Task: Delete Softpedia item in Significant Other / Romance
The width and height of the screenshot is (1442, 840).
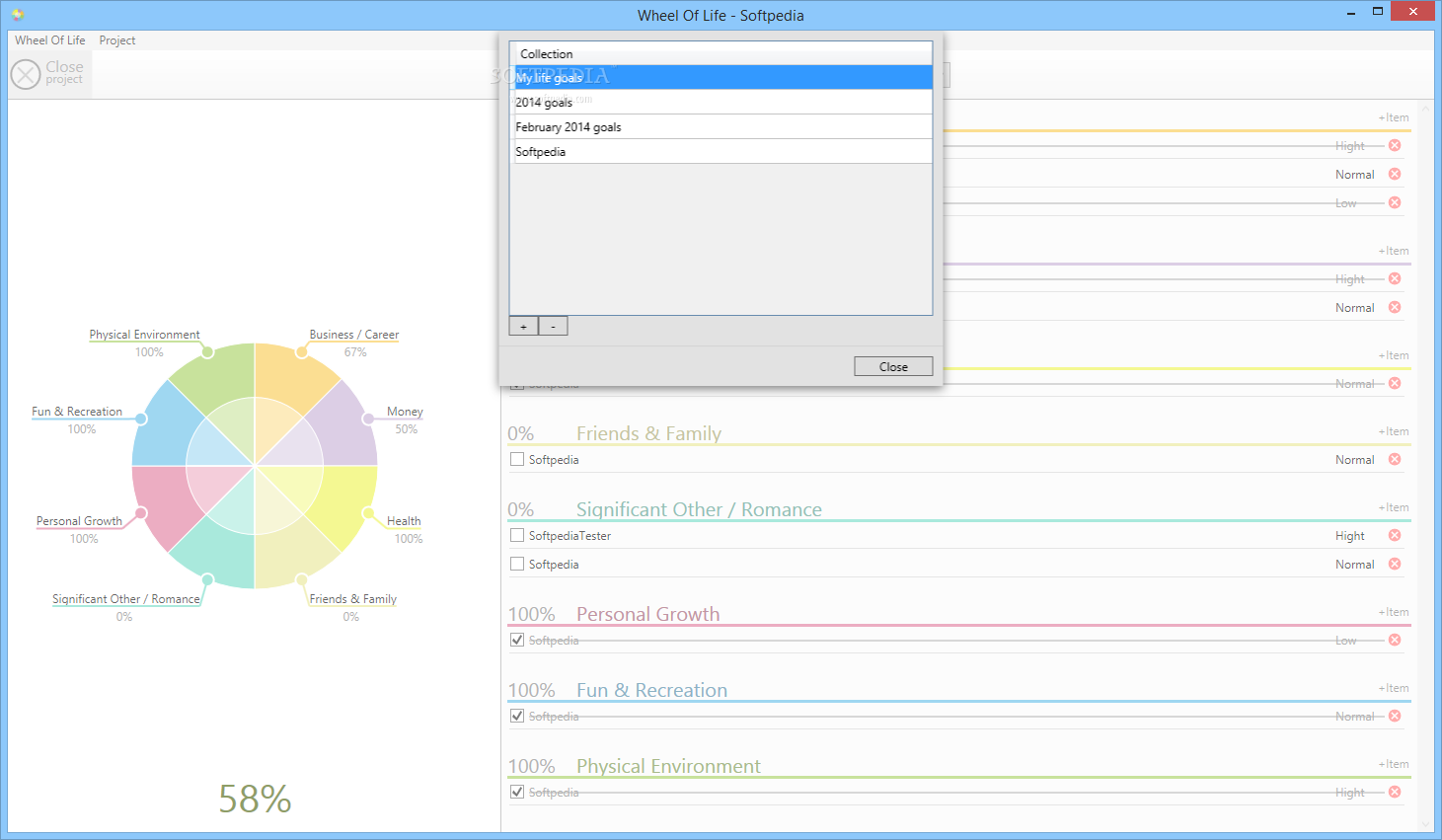Action: coord(1395,564)
